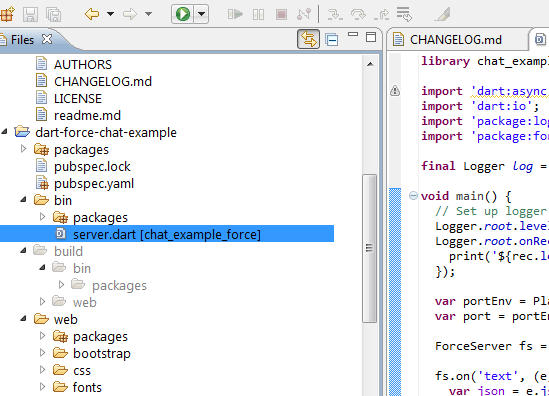Click the Step Into icon
Screen dimensions: 549x396
tap(335, 15)
